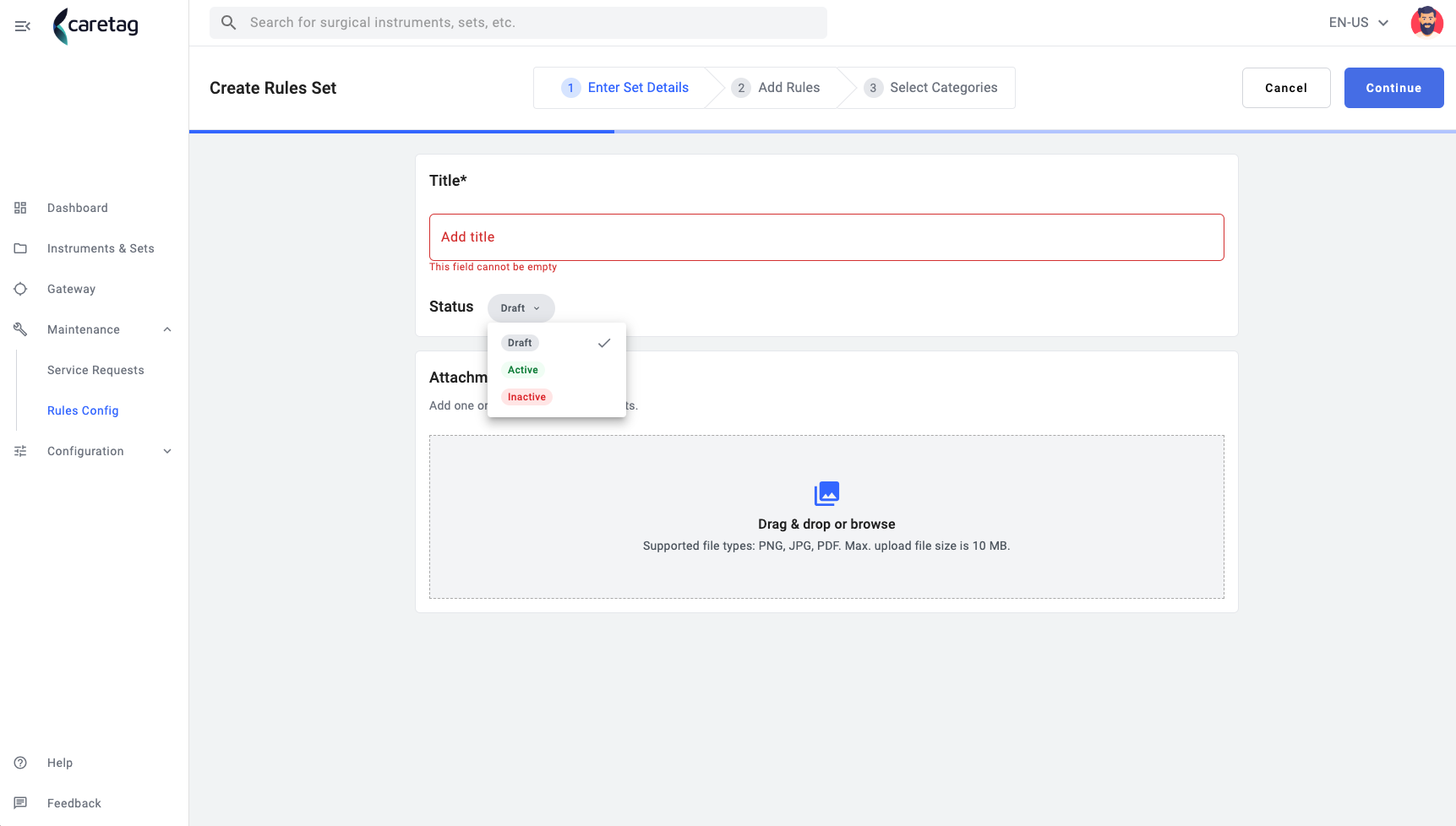Click the Feedback chat icon

pyautogui.click(x=20, y=803)
